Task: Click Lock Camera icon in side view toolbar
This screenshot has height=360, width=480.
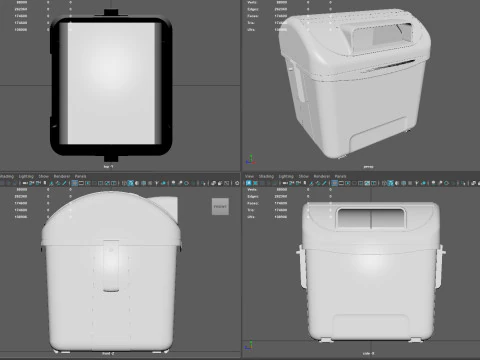Action: (291, 183)
